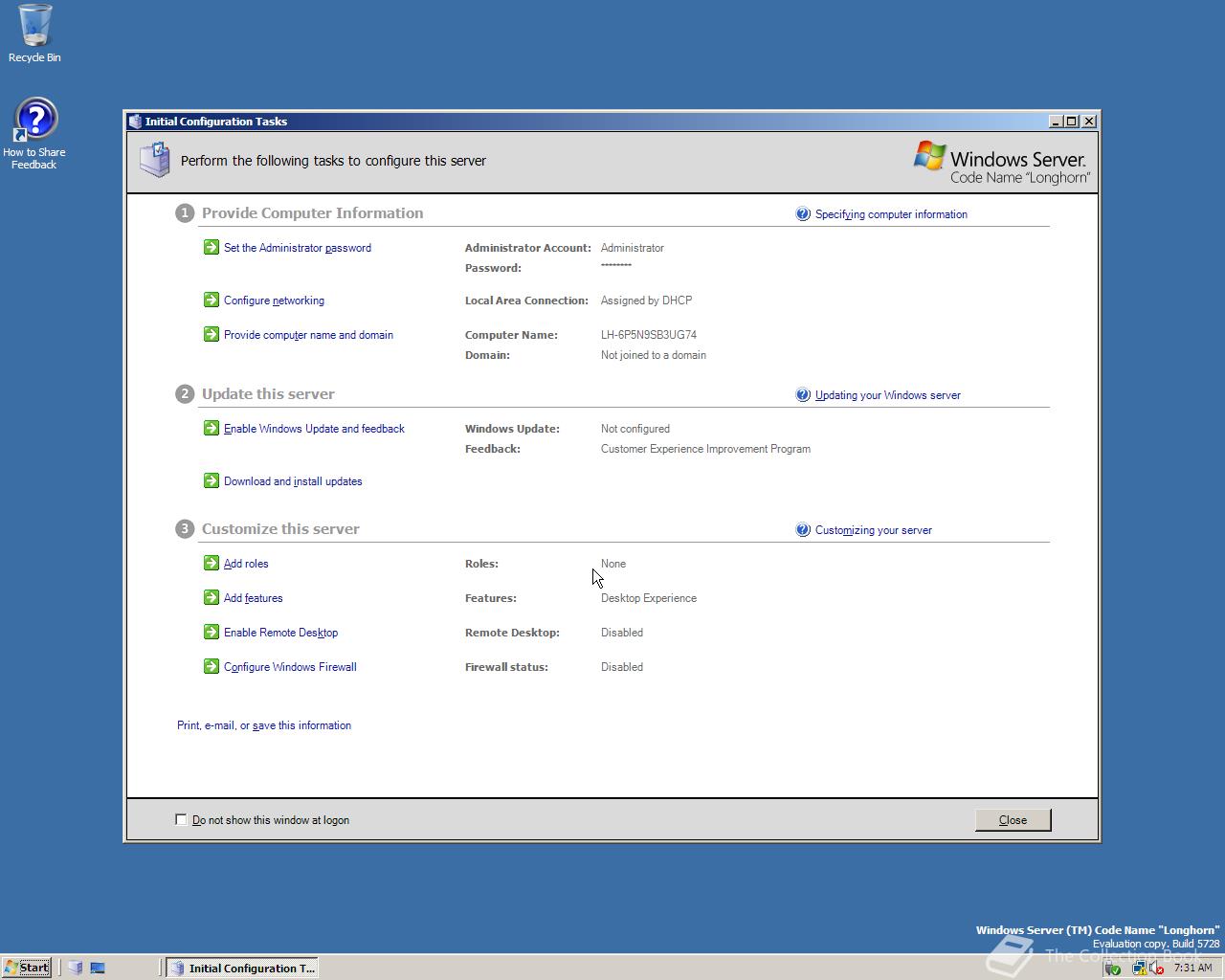The image size is (1225, 980).
Task: Select Initial Configuration Tasks taskbar button
Action: coord(242,968)
